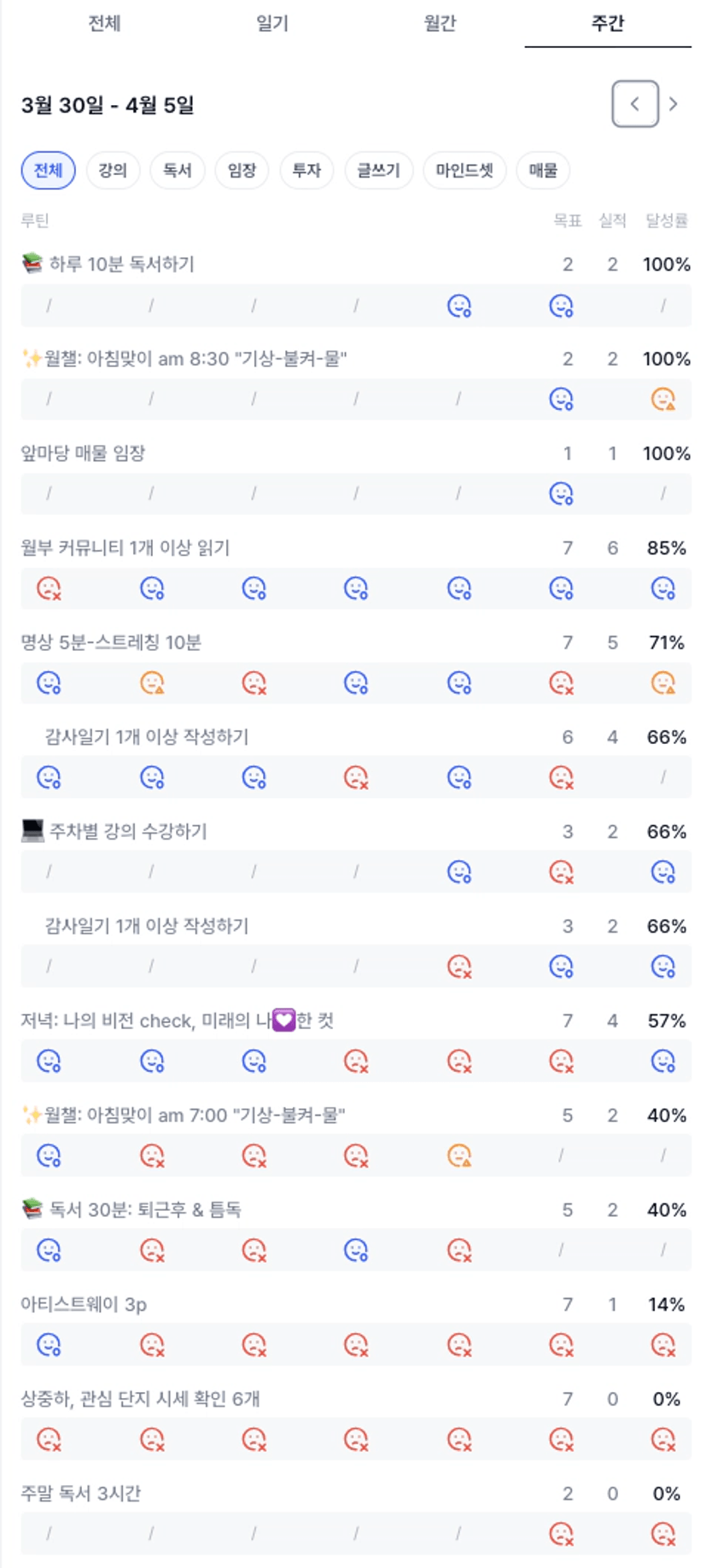
Task: Open the 명상 5분-스트레칭 10분 routine
Action: pyautogui.click(x=111, y=642)
